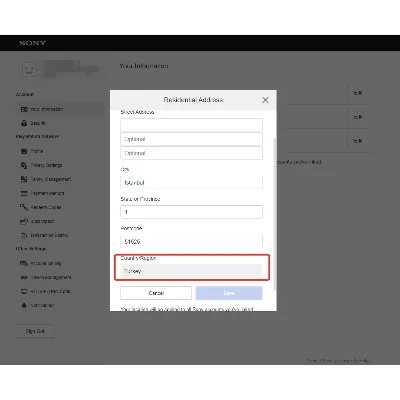Screen dimensions: 400x400
Task: Click the Cancel button
Action: [156, 293]
